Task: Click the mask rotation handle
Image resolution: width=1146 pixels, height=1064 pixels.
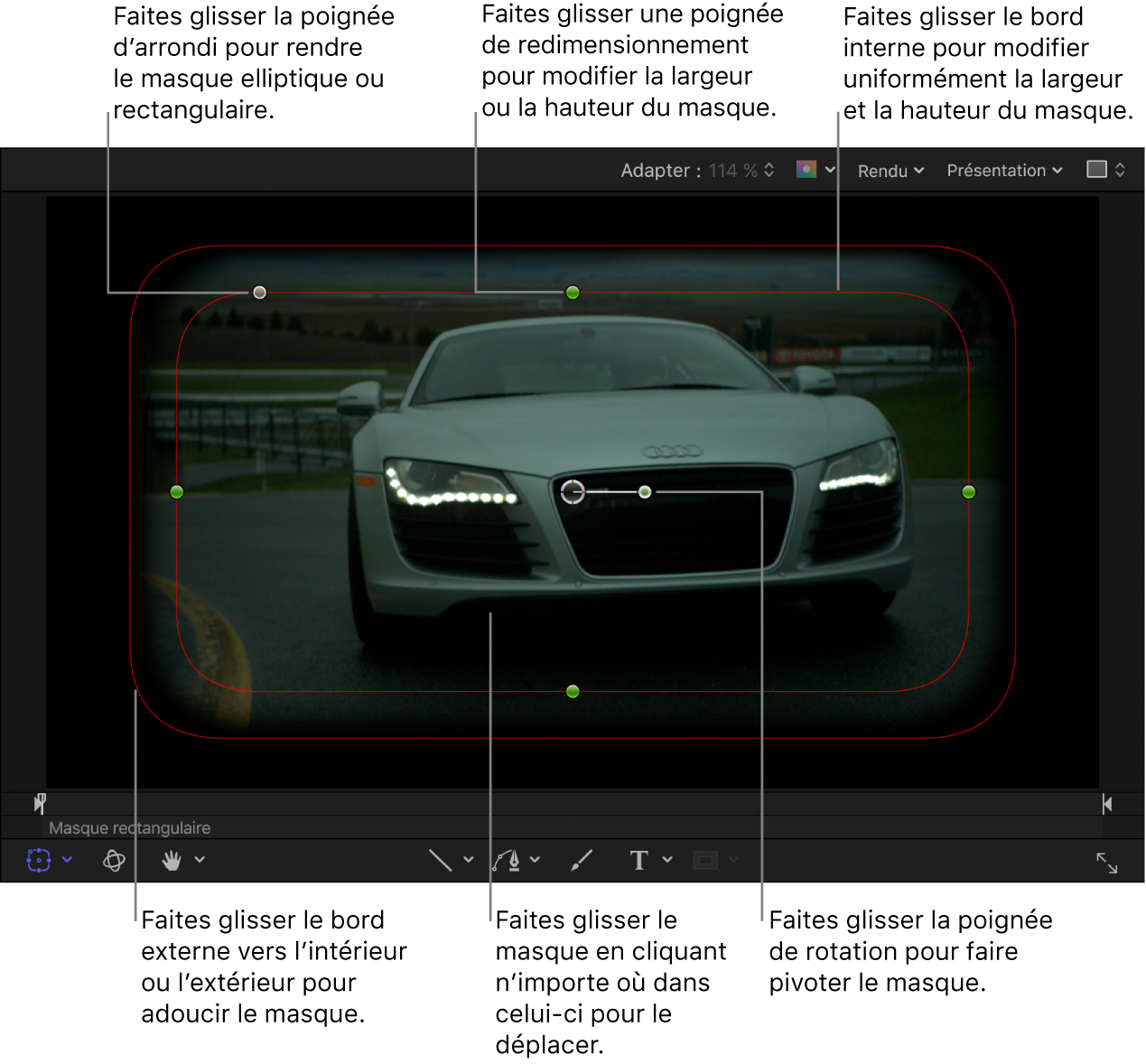Action: tap(645, 492)
